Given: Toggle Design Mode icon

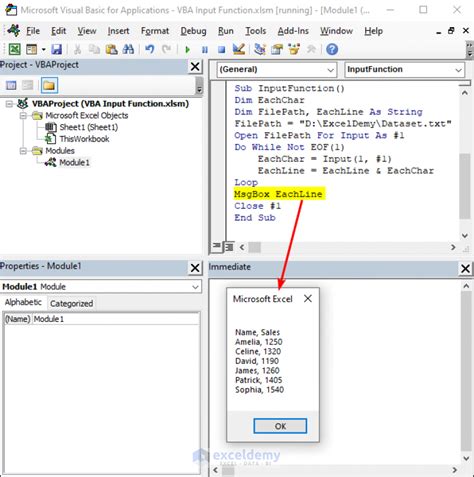Looking at the screenshot, I should point(239,49).
